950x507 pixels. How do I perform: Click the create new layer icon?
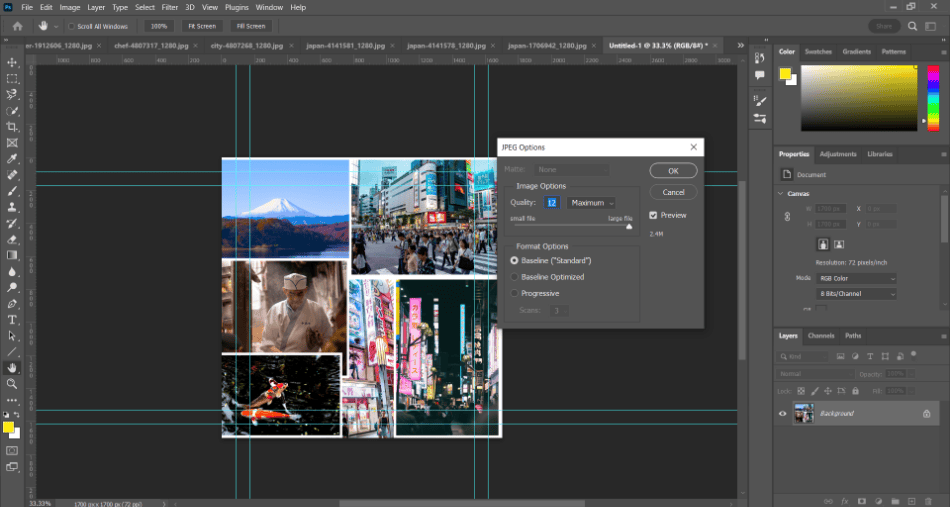(911, 501)
